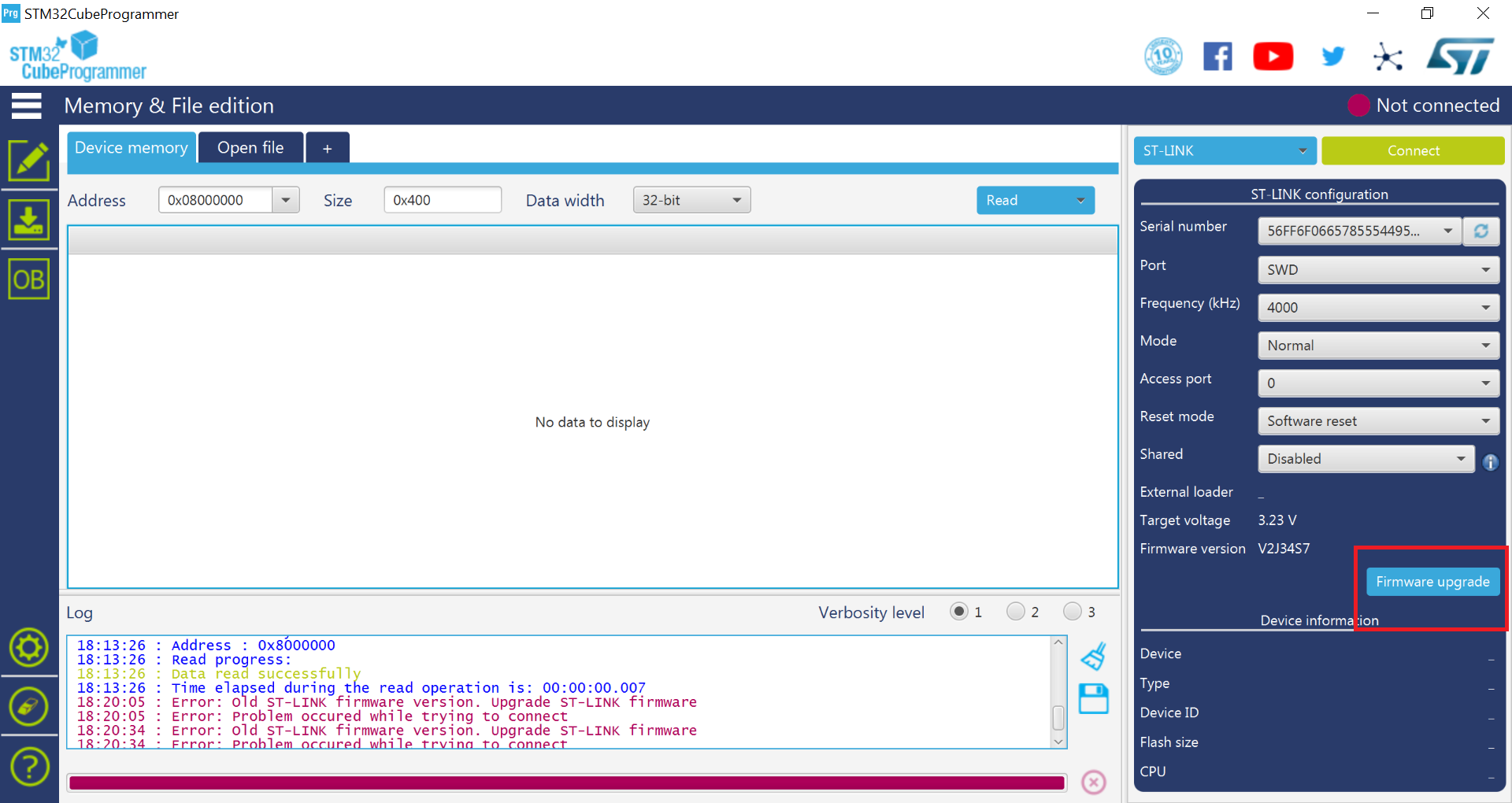Open the Shared Disabled dropdown
Image resolution: width=1512 pixels, height=803 pixels.
pos(1366,458)
